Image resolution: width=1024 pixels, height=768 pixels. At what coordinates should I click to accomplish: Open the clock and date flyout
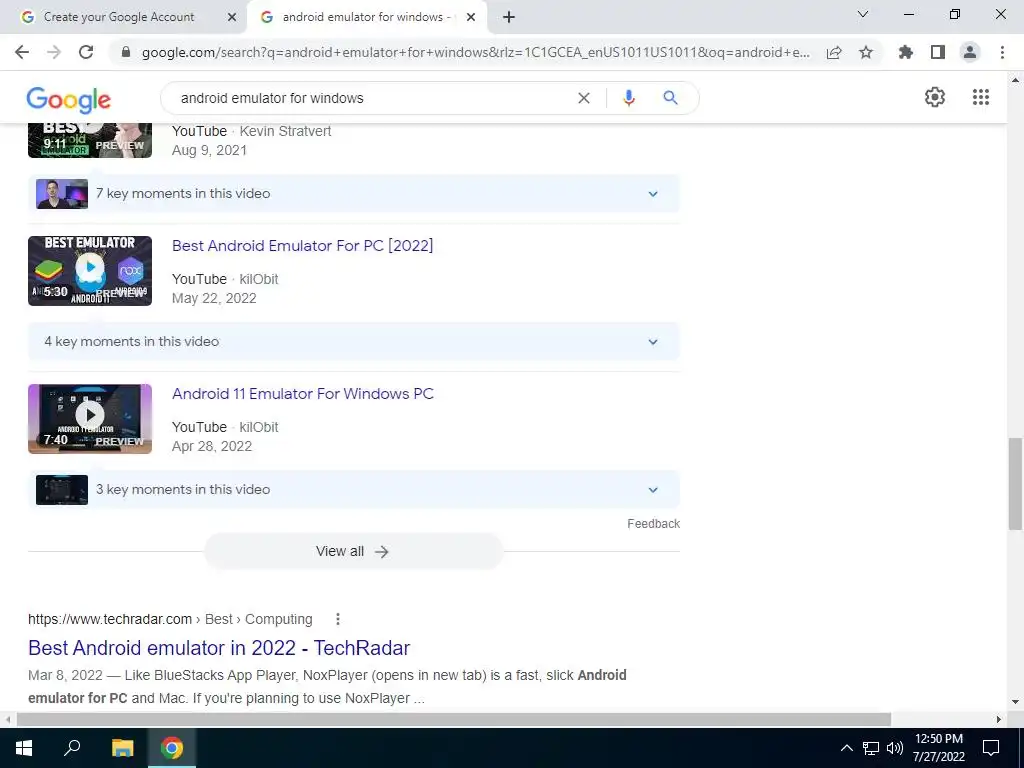tap(938, 748)
